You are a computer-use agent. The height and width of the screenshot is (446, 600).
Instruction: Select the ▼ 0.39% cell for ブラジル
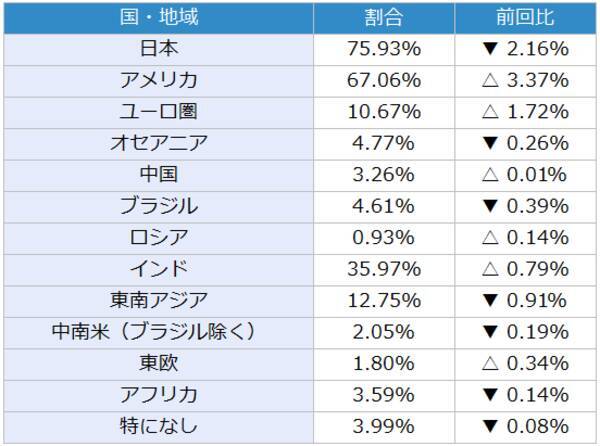coord(524,206)
